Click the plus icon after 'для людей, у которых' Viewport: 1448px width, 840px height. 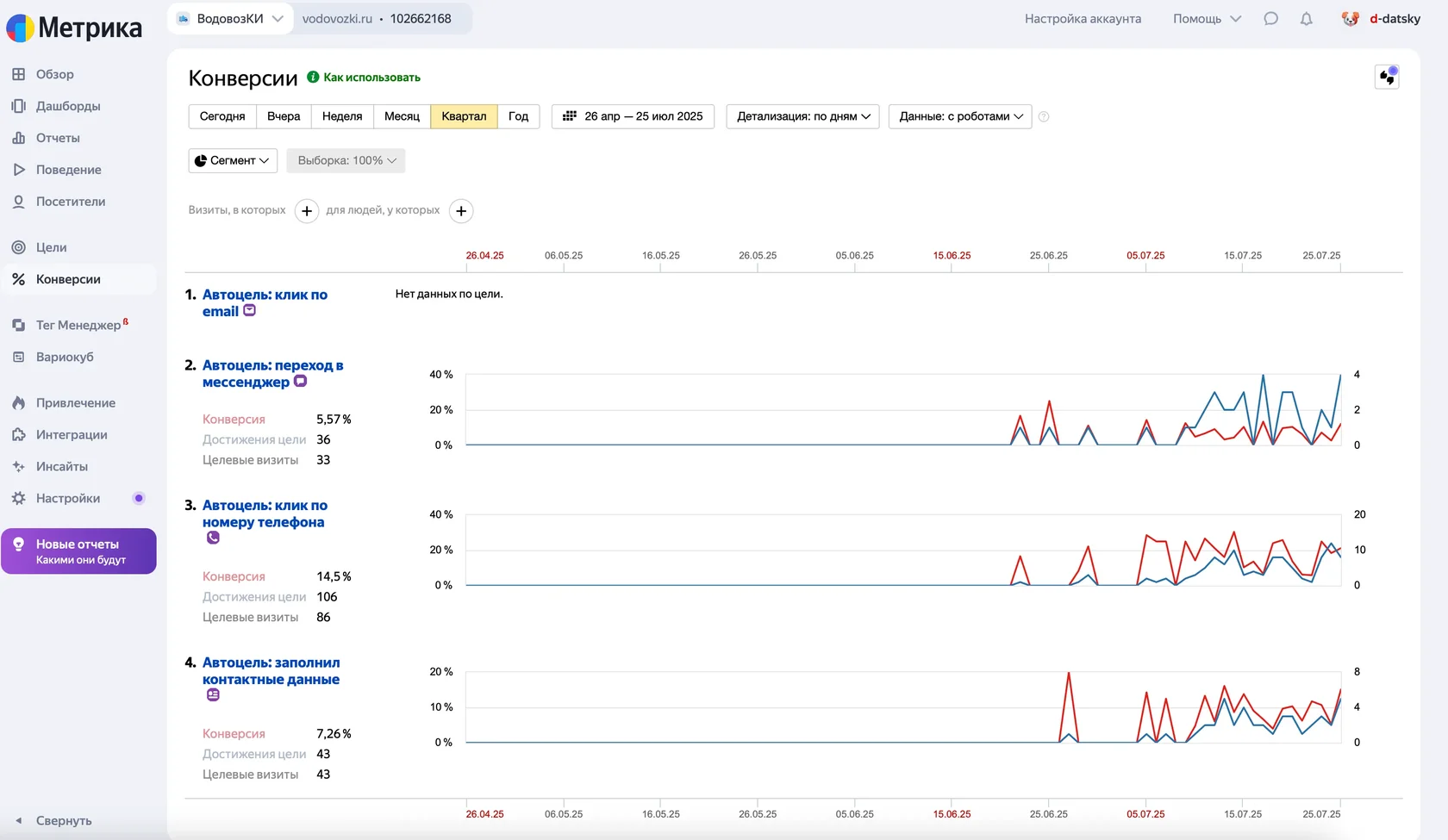click(x=462, y=211)
